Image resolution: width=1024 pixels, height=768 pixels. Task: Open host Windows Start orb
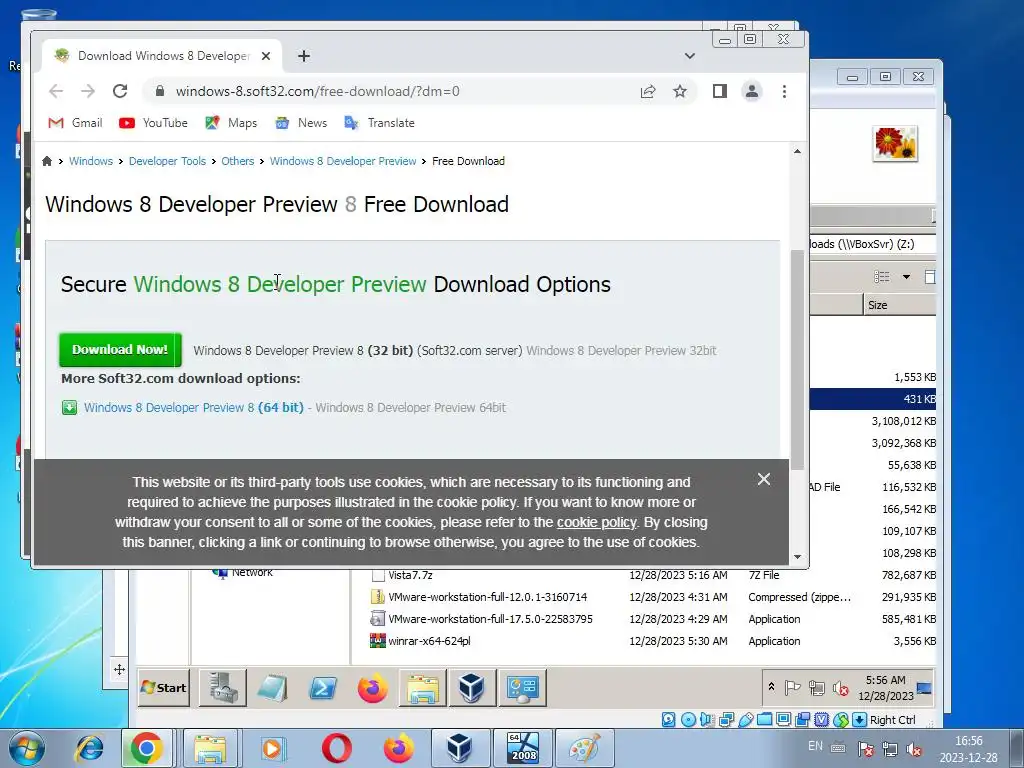tap(27, 748)
